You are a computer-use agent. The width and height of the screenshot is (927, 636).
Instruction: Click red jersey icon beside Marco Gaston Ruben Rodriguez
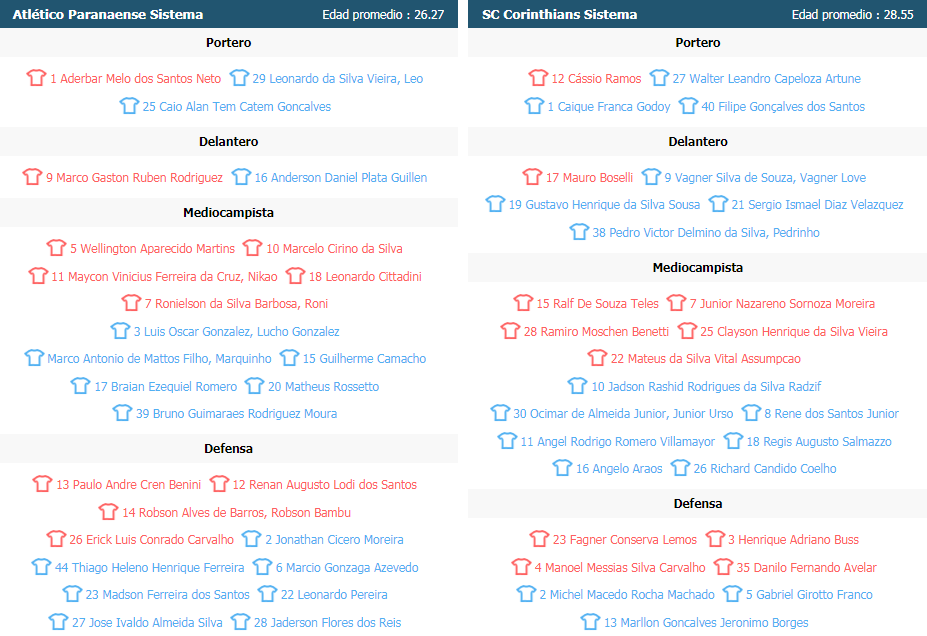[33, 176]
